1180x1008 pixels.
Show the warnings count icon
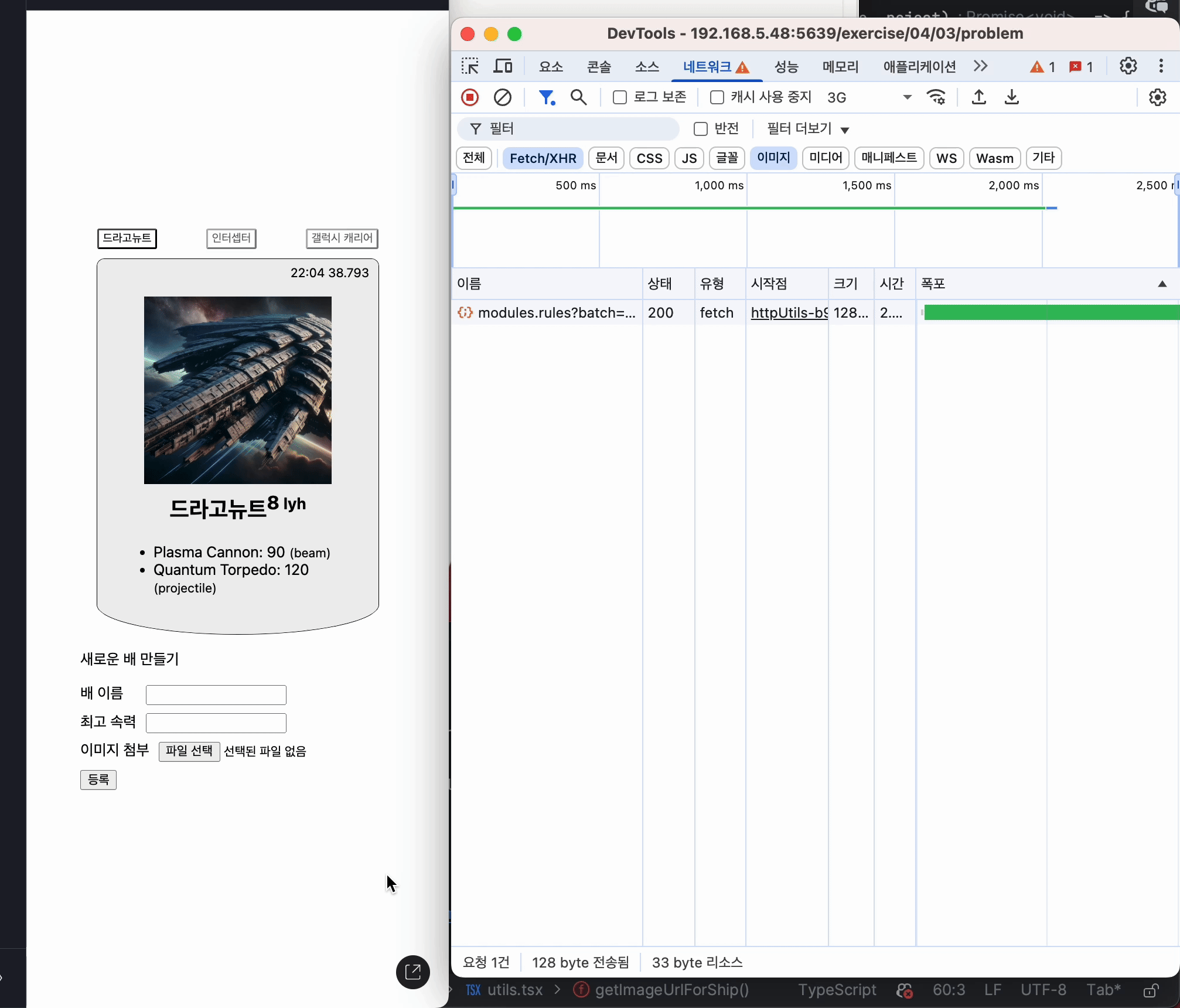1042,67
